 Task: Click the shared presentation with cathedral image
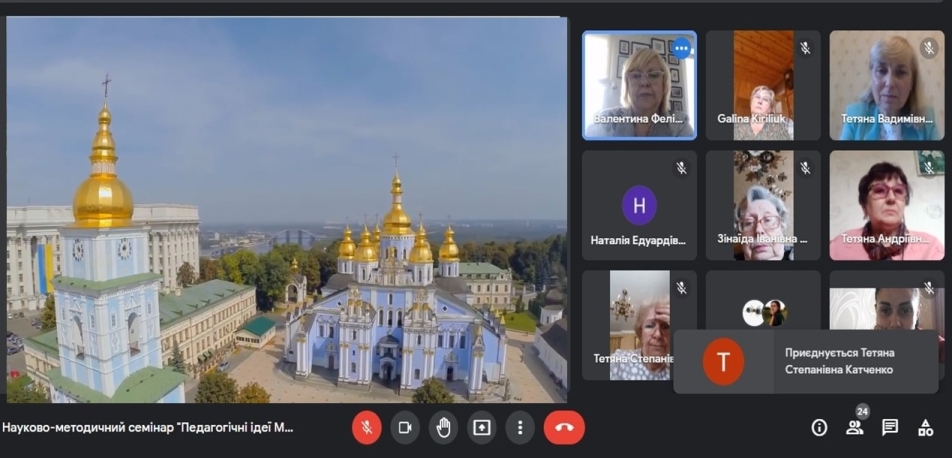coord(286,210)
